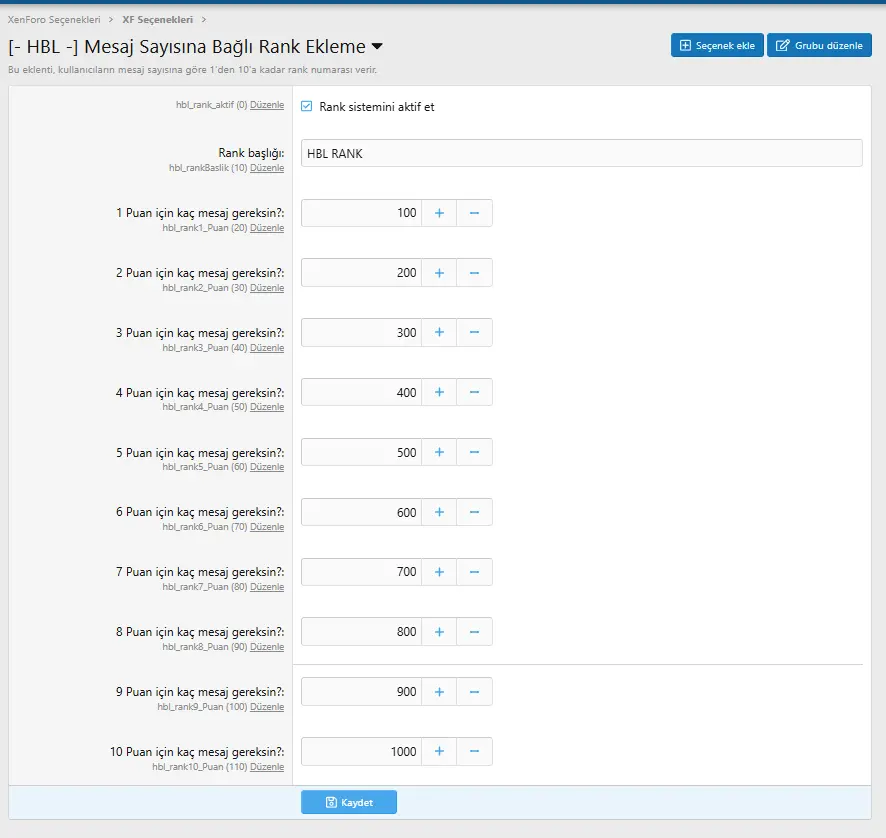The height and width of the screenshot is (838, 886).
Task: Increase the 1 Puan message count with plus
Action: coord(439,213)
